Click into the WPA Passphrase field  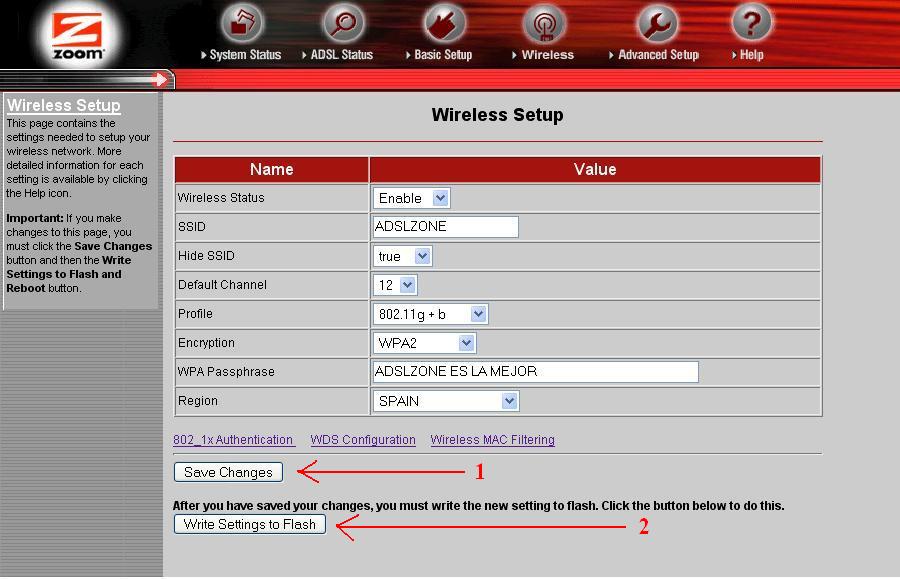[536, 371]
